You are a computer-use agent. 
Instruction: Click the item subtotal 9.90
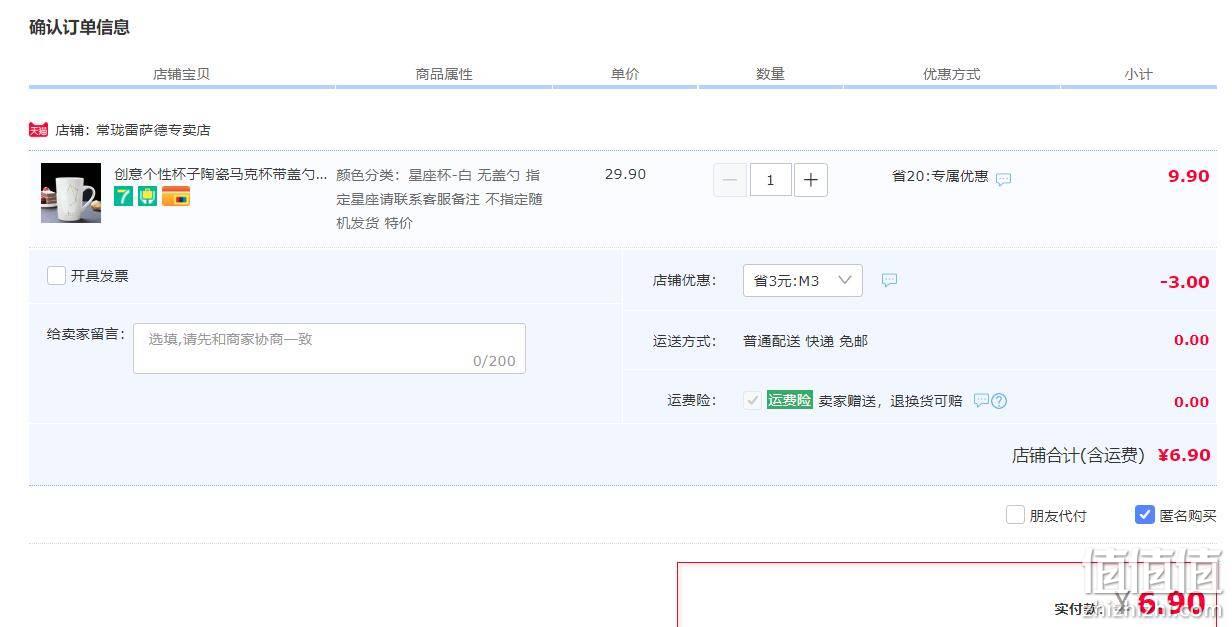(1189, 176)
